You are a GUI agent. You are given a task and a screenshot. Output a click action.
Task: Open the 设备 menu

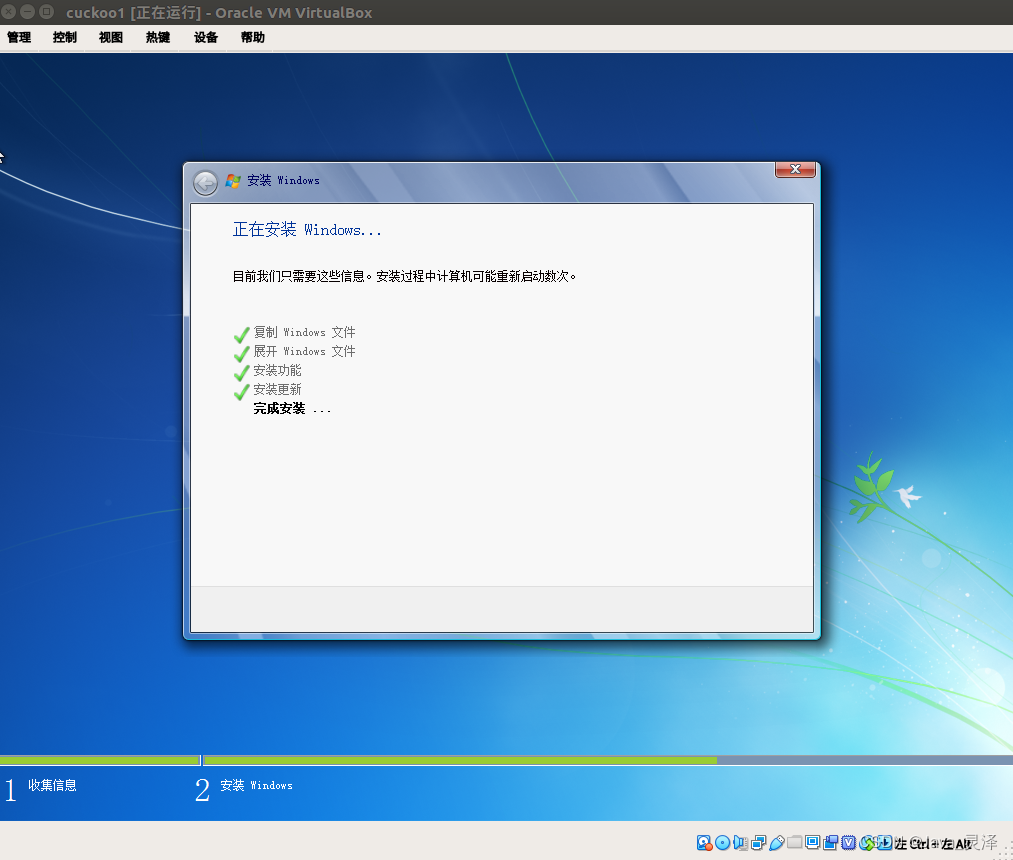click(205, 37)
